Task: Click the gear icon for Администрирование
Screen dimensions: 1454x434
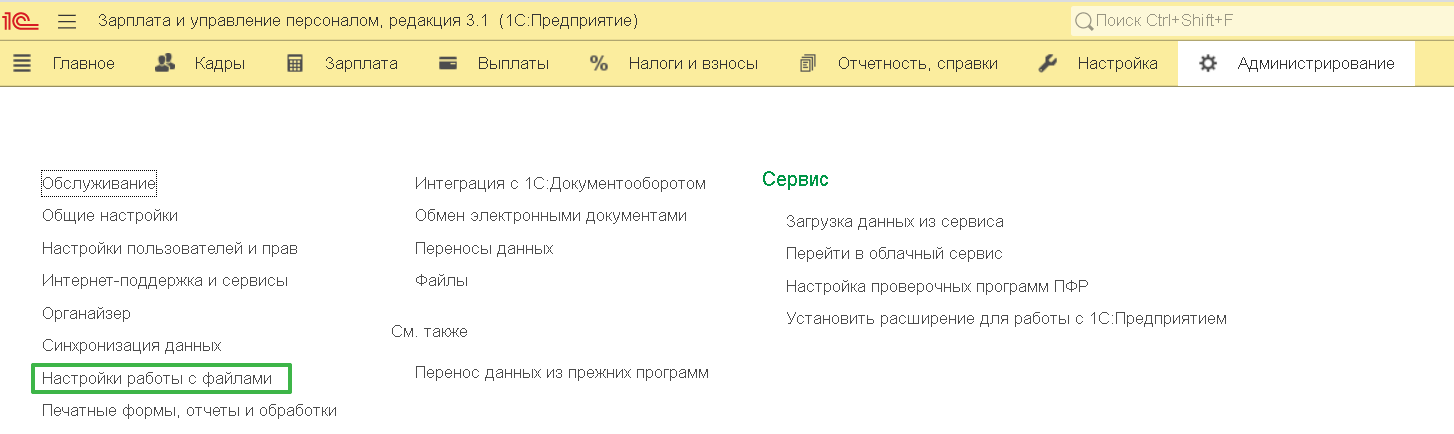Action: (x=1208, y=63)
